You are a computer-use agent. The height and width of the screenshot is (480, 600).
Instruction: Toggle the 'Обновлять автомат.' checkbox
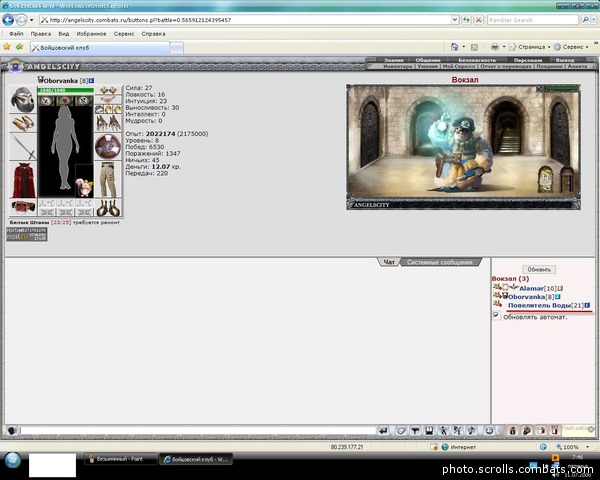click(x=496, y=315)
